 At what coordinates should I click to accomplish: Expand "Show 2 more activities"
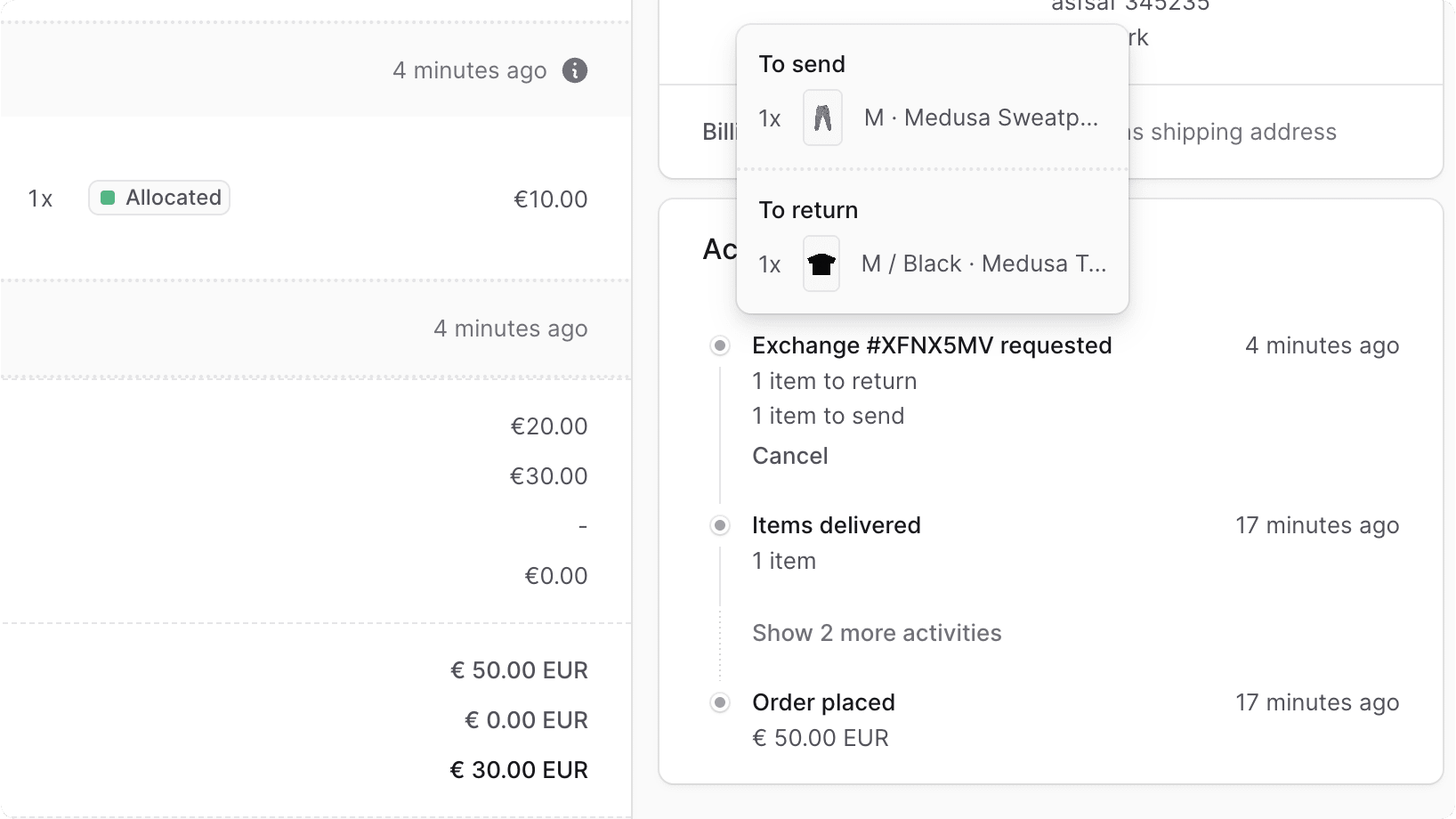point(877,633)
